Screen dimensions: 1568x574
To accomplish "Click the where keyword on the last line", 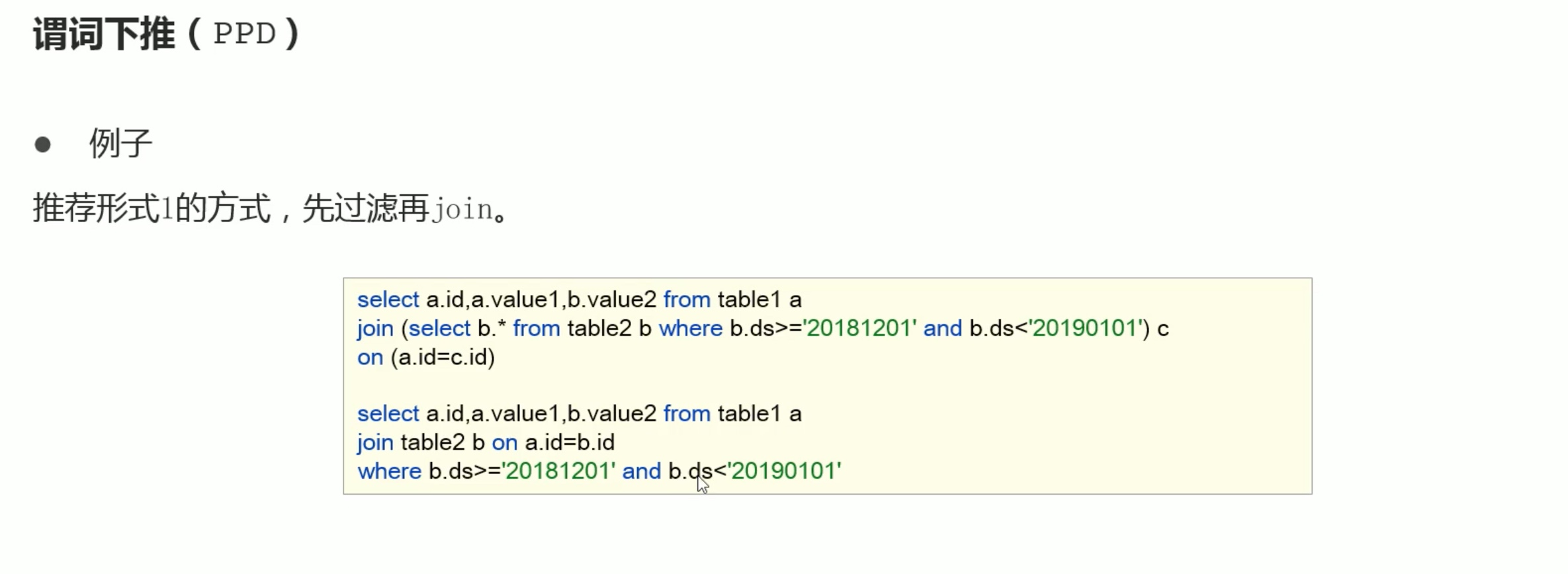I will click(390, 471).
